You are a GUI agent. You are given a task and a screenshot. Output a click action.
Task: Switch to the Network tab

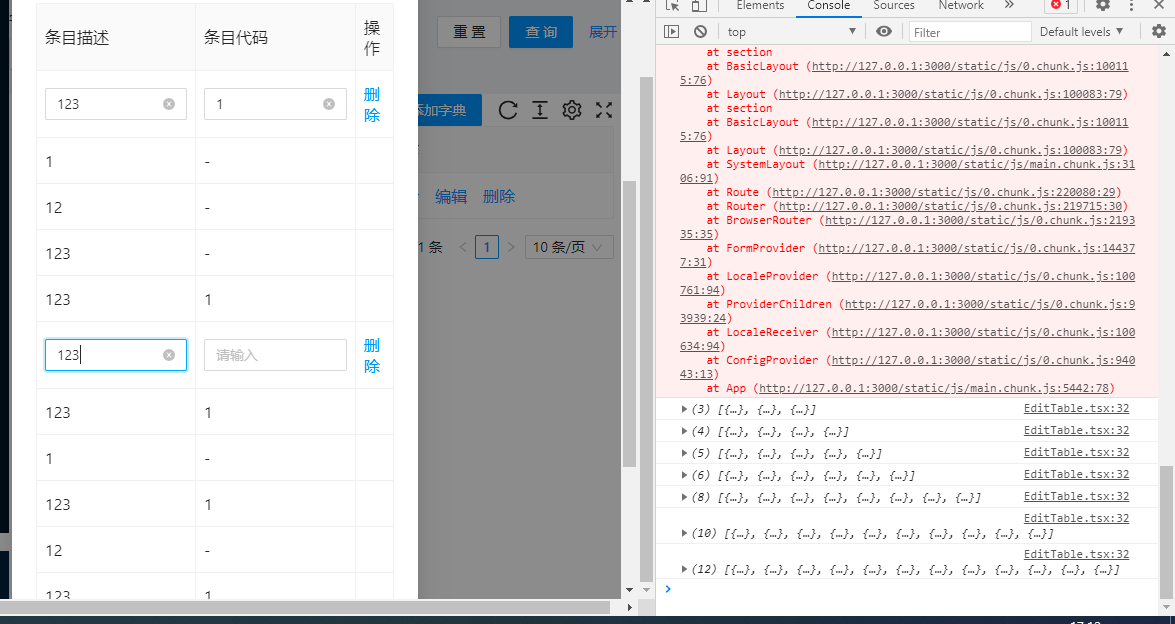960,6
